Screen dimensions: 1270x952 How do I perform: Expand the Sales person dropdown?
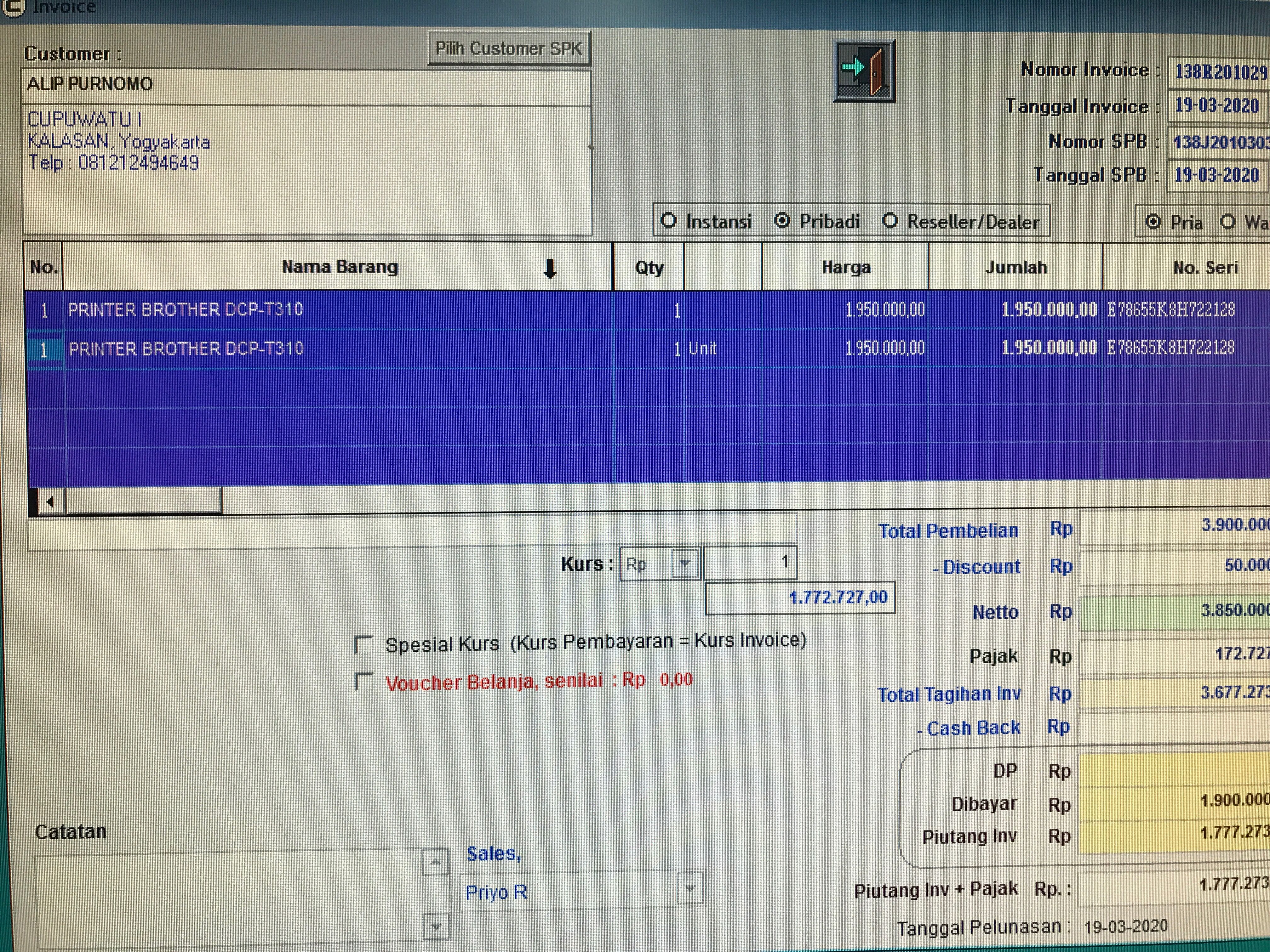pos(689,889)
